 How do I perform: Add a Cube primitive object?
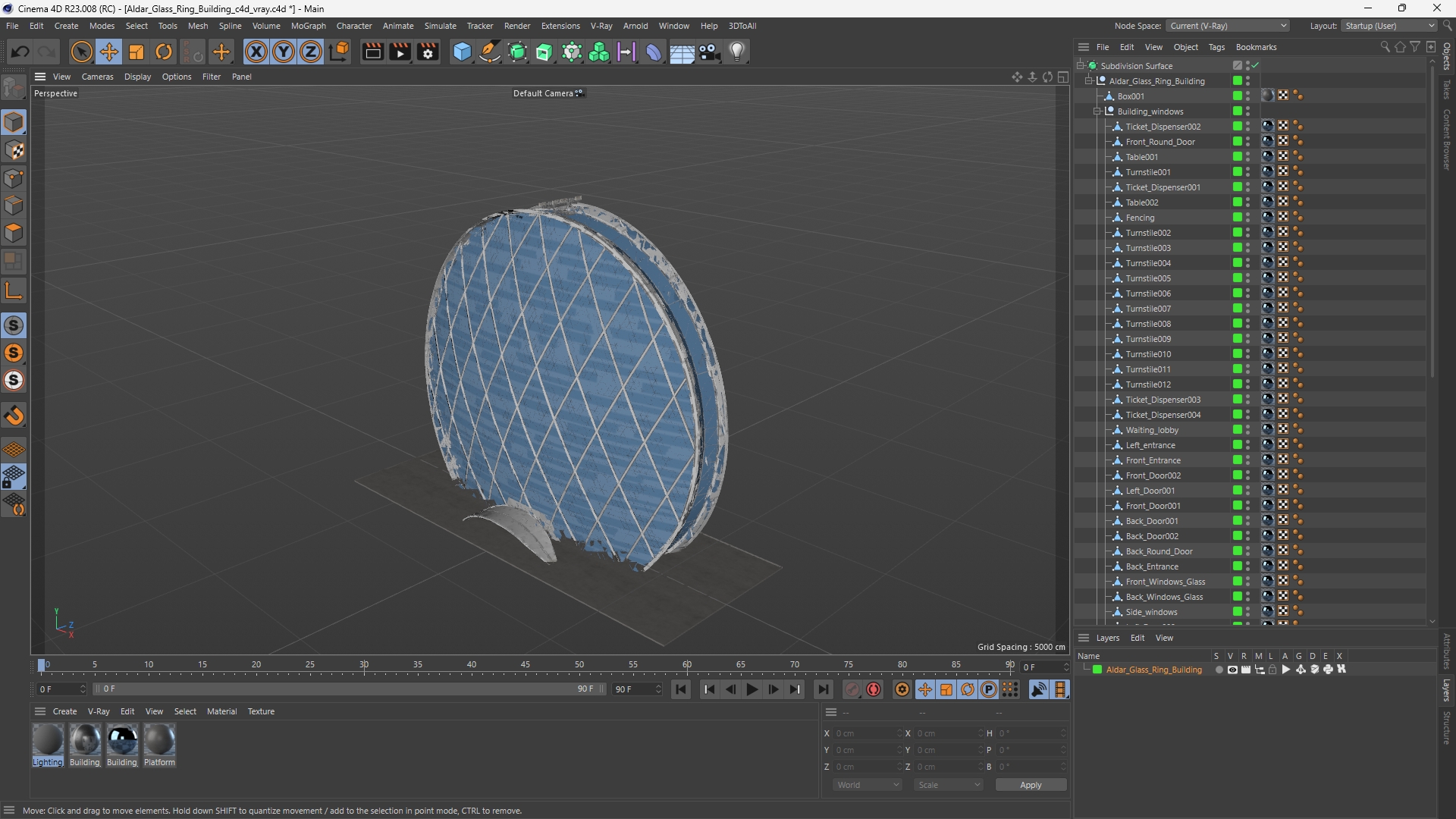coord(462,52)
